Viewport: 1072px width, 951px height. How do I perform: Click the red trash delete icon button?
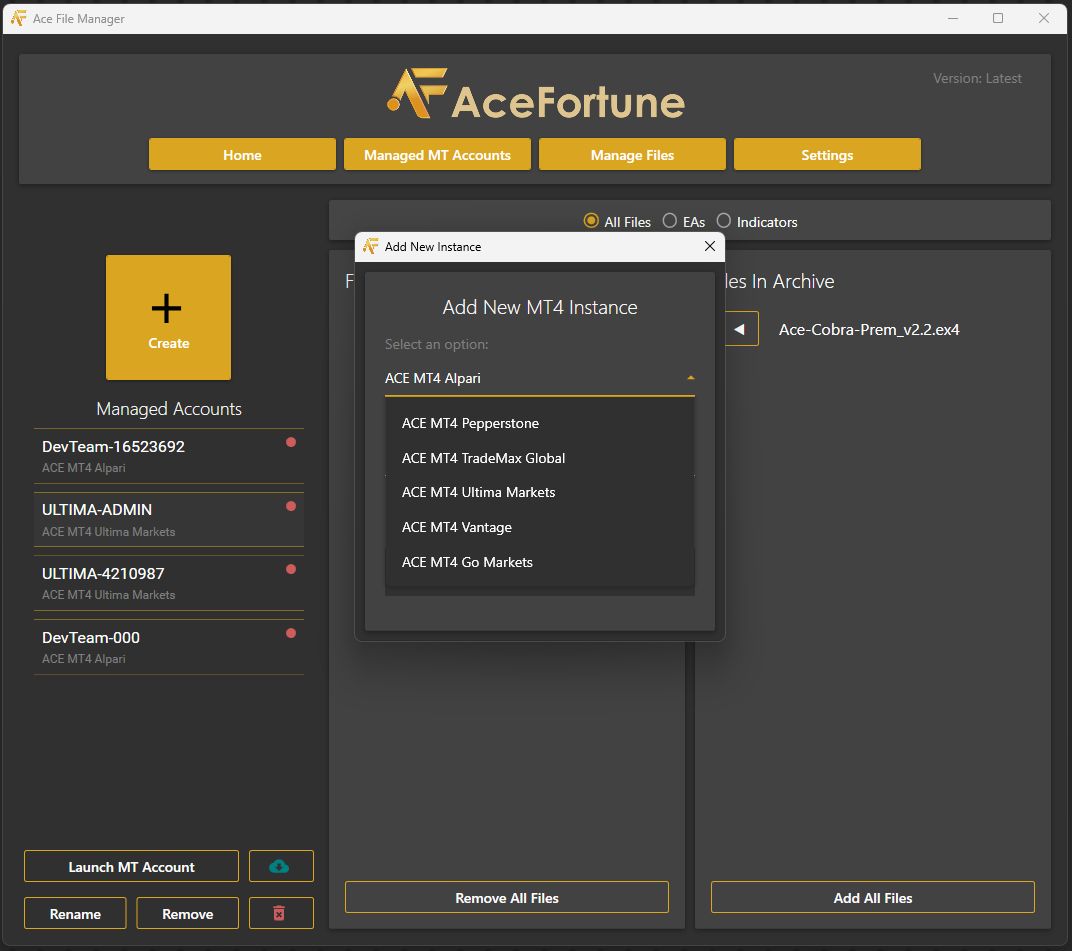click(x=281, y=913)
